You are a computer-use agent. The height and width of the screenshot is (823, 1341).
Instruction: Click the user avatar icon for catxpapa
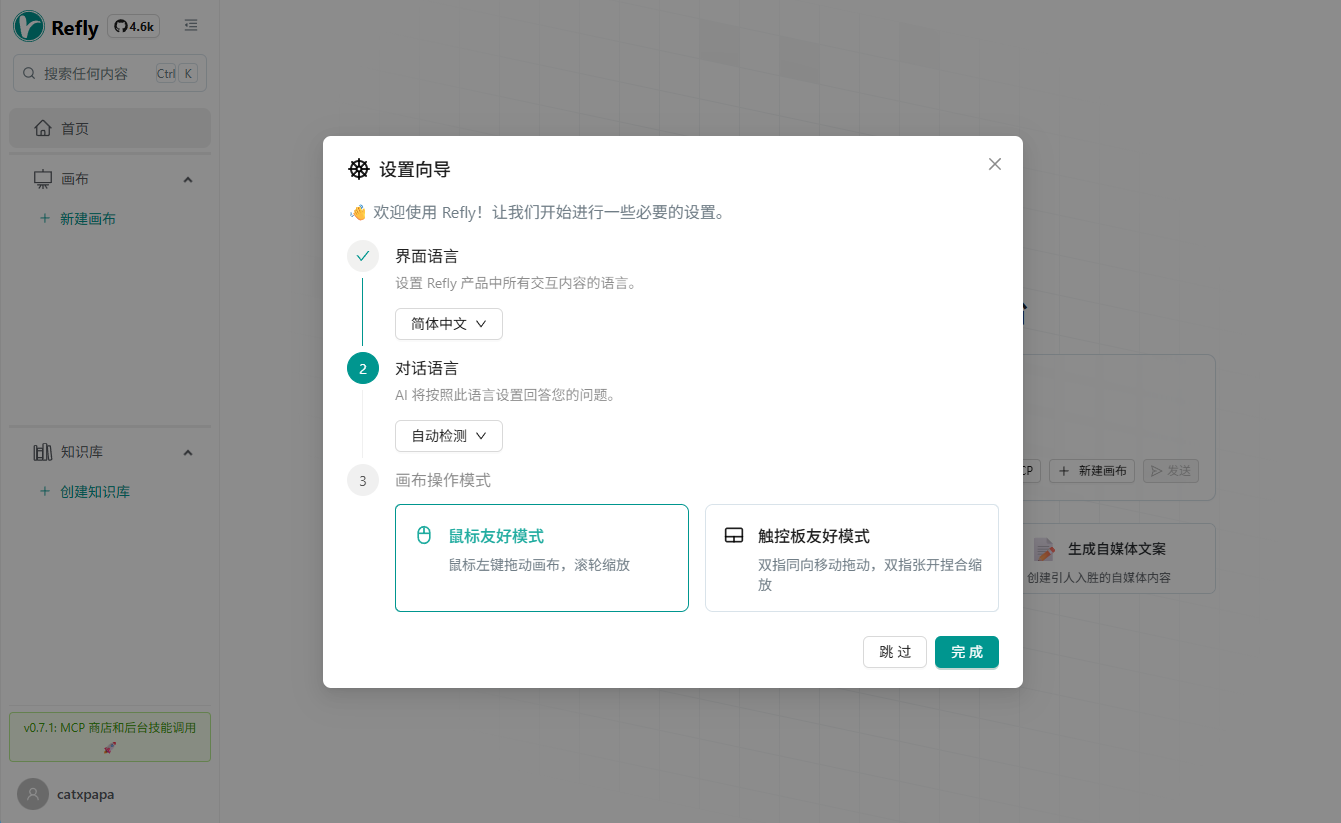coord(33,794)
